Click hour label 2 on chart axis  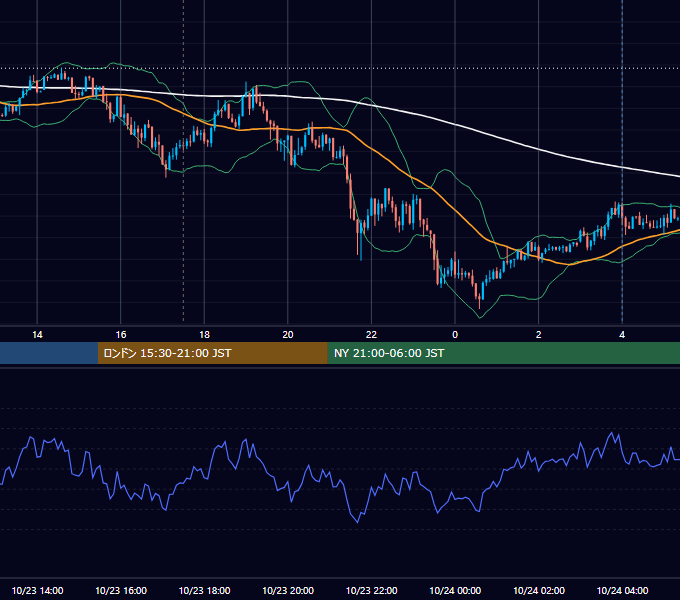[539, 335]
